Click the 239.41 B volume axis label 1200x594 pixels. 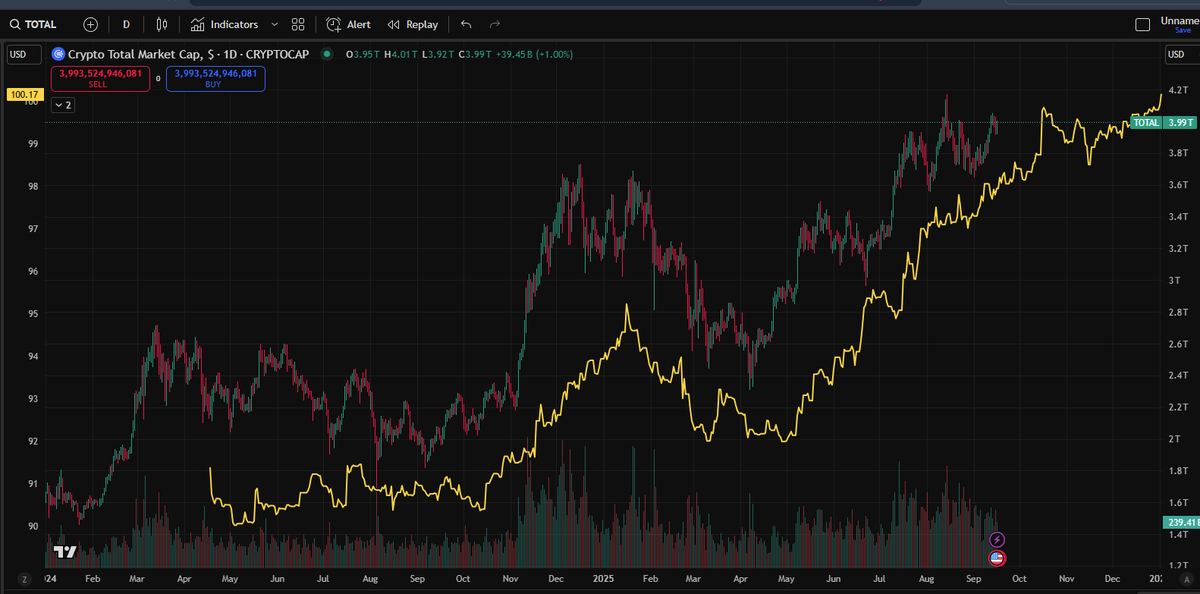click(x=1182, y=522)
